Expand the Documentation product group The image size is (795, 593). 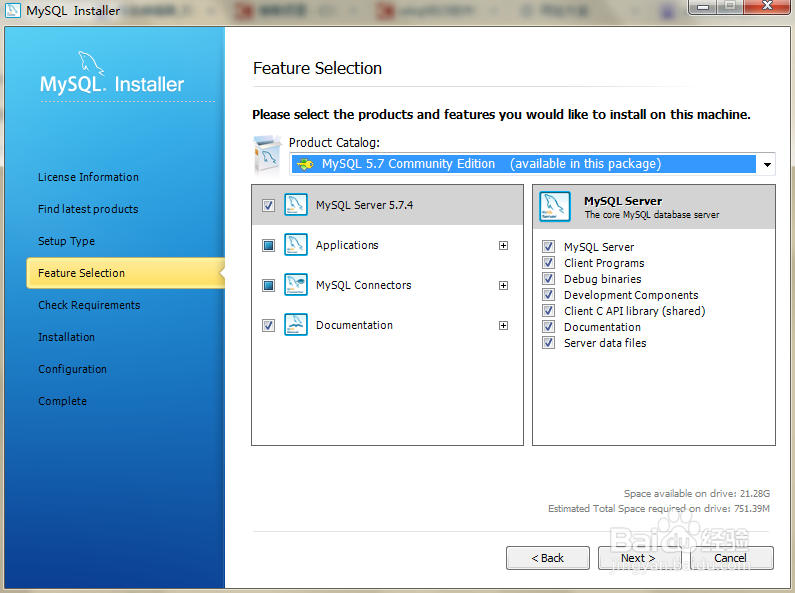[x=503, y=325]
